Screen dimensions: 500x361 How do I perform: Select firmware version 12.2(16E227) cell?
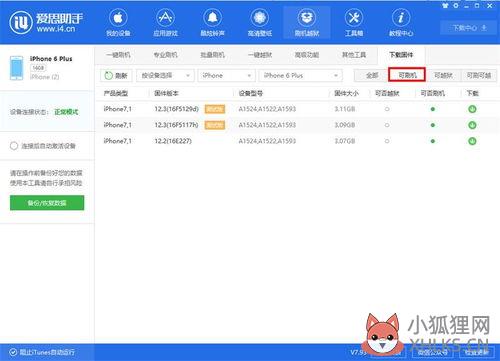[x=173, y=141]
